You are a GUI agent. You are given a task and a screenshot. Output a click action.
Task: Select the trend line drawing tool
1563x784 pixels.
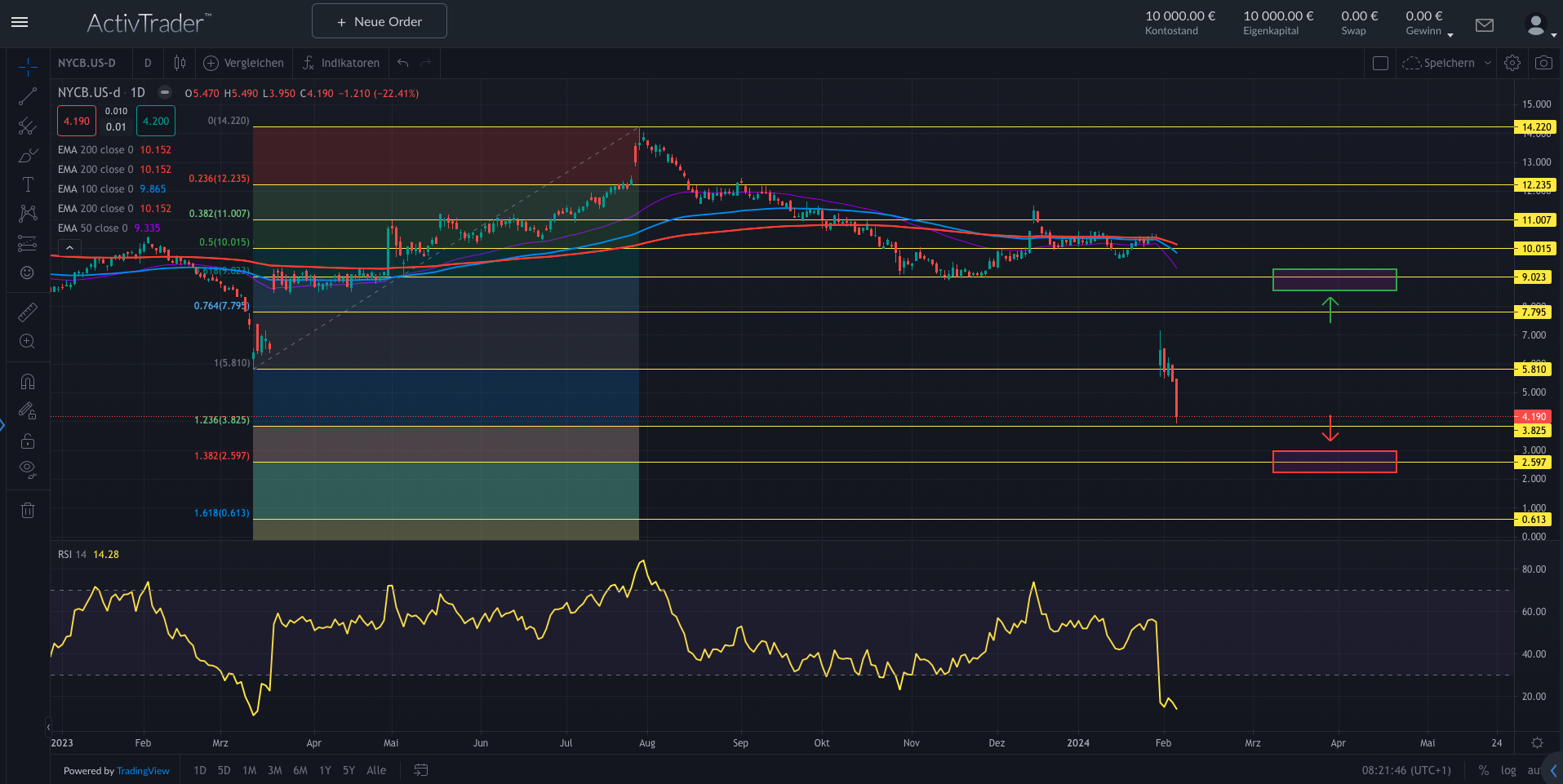pyautogui.click(x=28, y=96)
